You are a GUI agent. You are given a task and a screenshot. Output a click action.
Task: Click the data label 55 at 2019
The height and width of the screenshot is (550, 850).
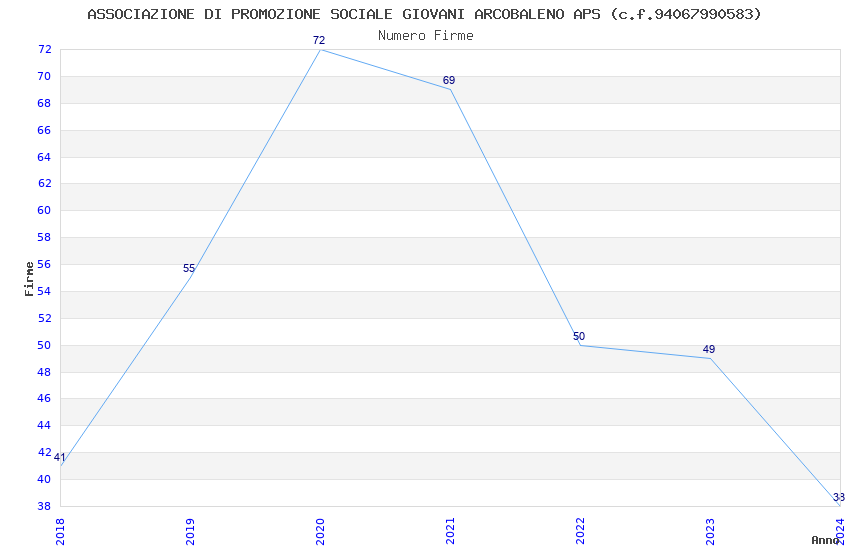189,268
